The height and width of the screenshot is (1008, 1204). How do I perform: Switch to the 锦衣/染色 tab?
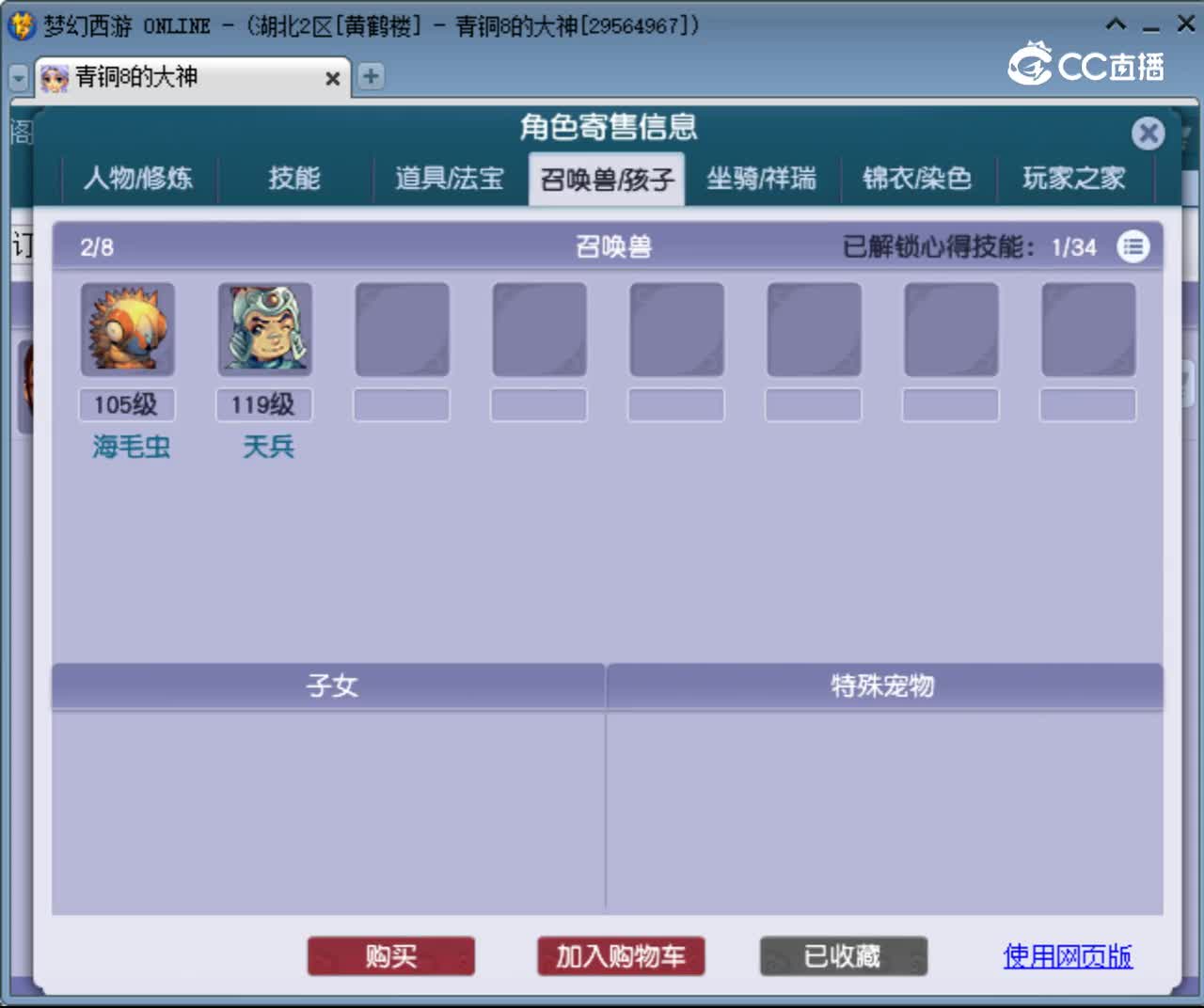[917, 178]
